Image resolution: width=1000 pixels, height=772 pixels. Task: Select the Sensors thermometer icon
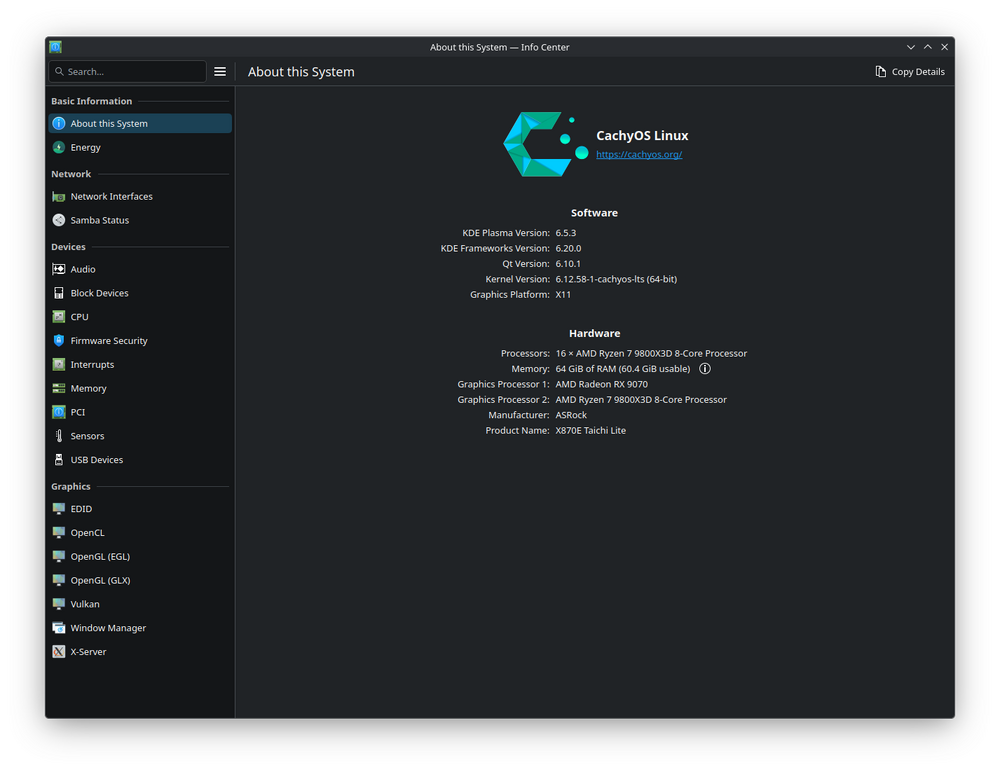pos(59,436)
